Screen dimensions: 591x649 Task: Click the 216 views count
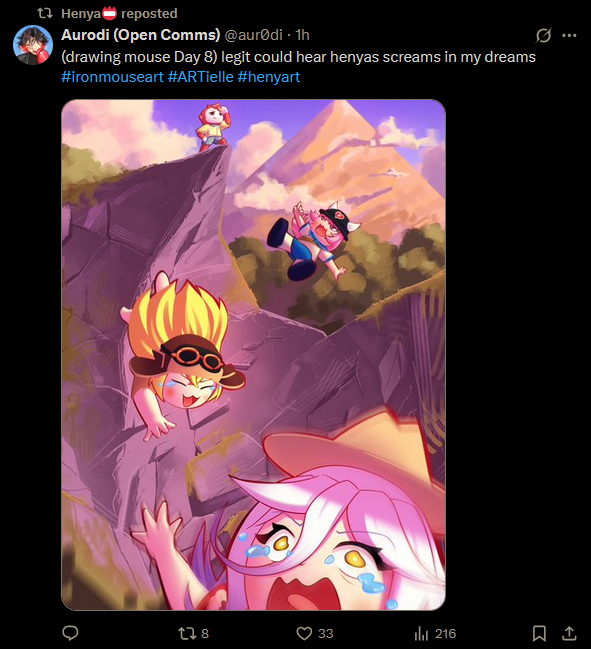tap(445, 633)
